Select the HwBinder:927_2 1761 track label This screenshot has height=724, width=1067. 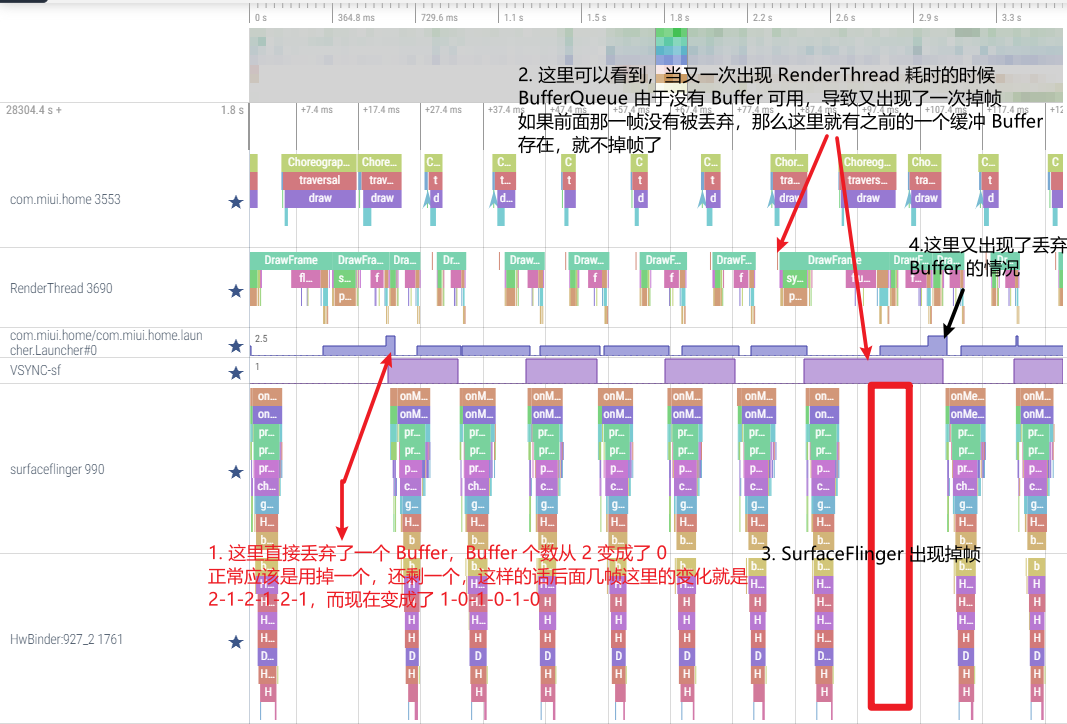coord(65,639)
